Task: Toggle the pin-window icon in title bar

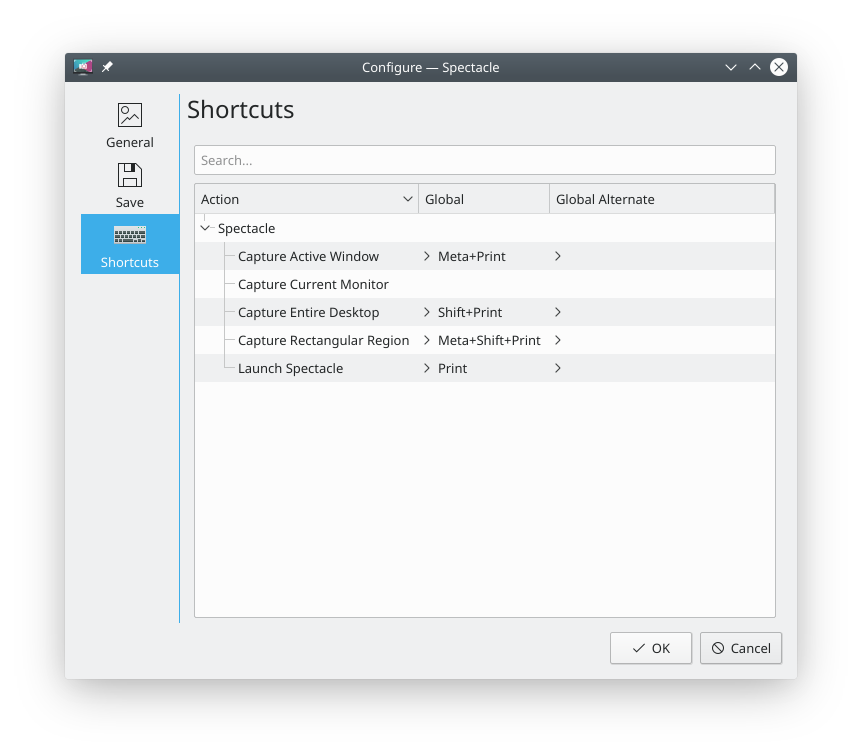Action: coord(107,67)
